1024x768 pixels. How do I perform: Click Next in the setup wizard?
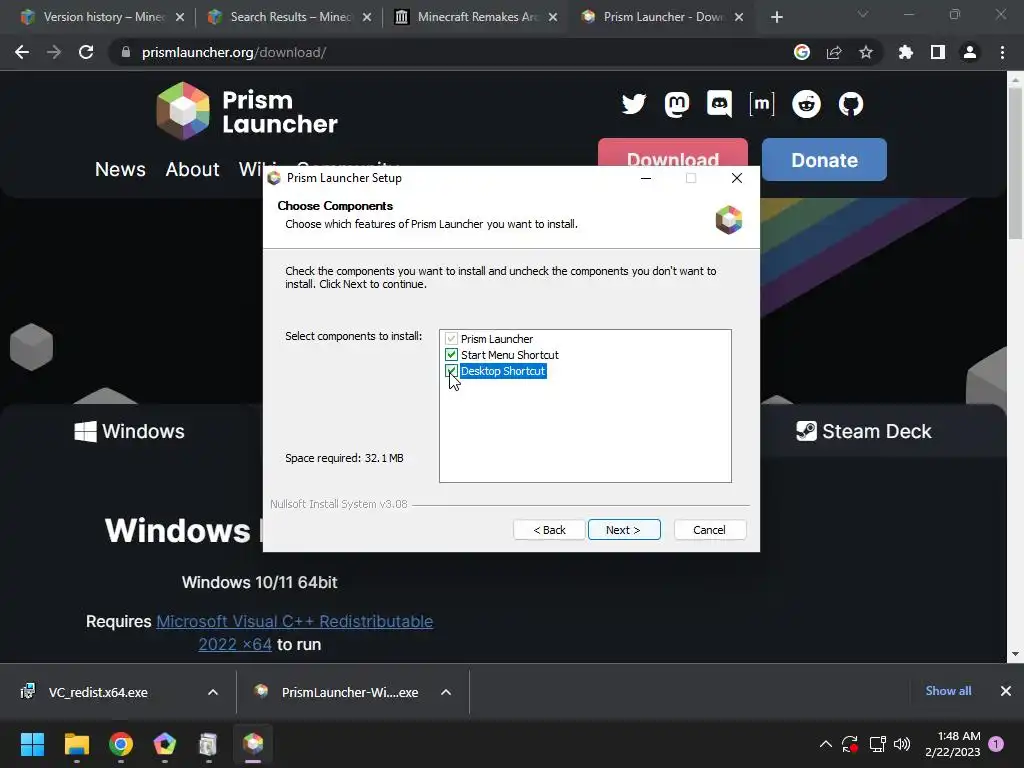pos(624,530)
